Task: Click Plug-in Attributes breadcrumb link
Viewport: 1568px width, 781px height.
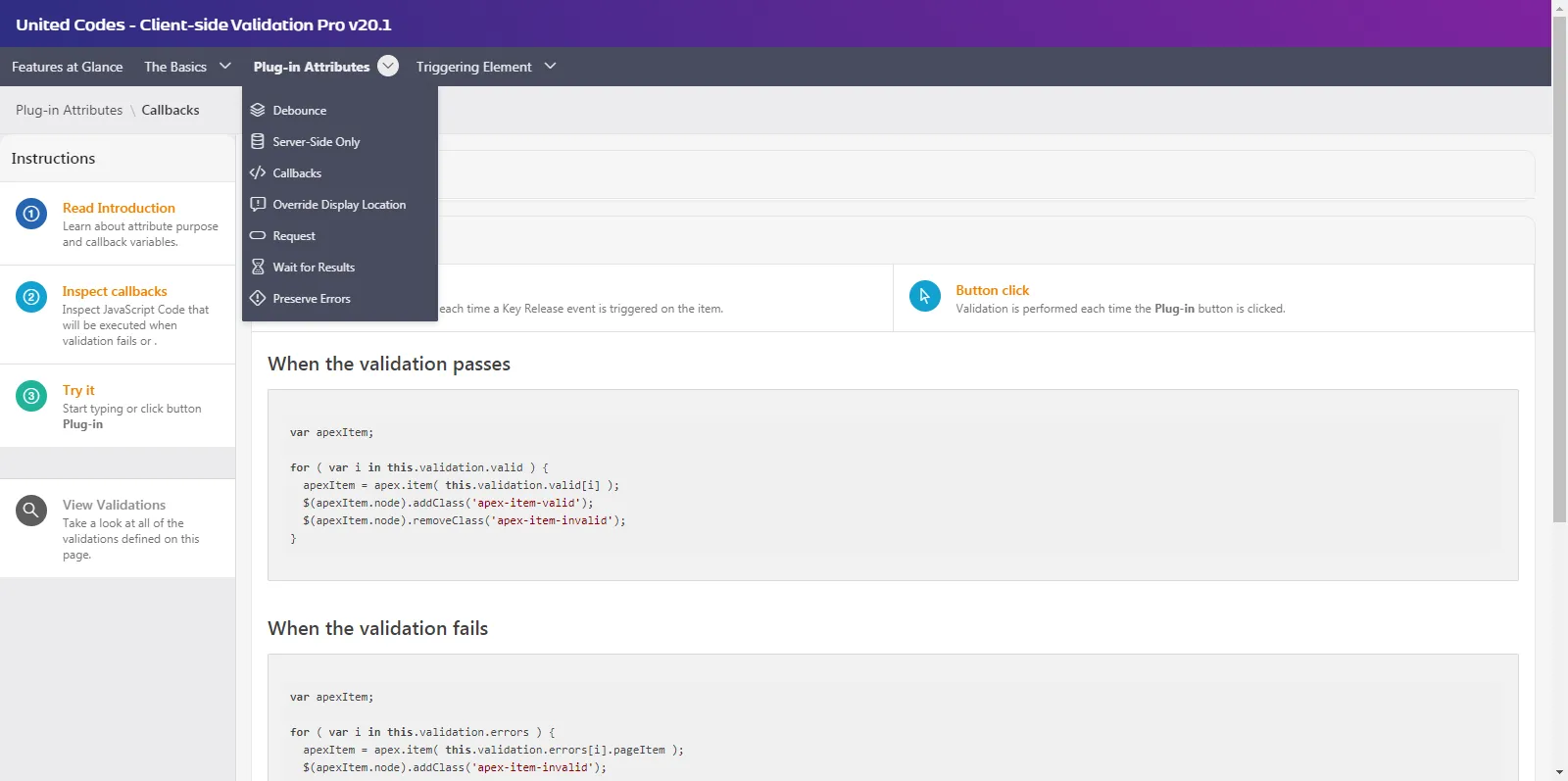Action: [x=69, y=110]
